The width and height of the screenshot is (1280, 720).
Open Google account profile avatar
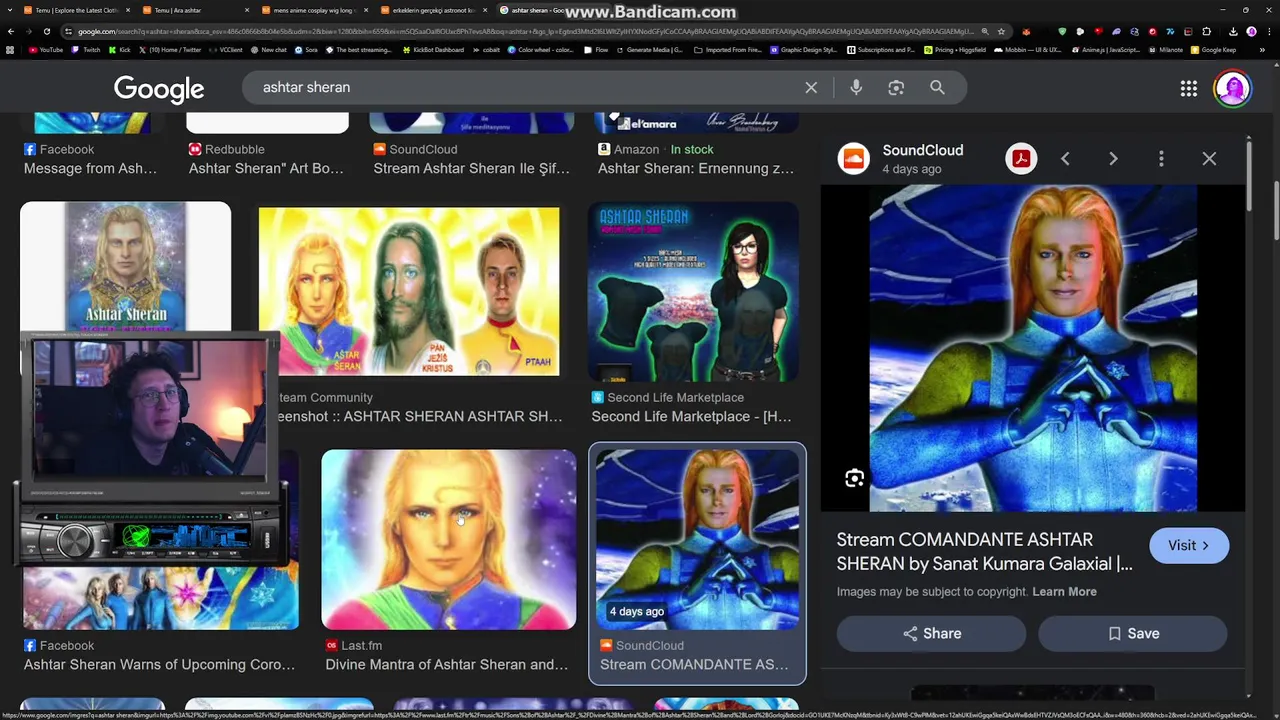click(x=1232, y=89)
